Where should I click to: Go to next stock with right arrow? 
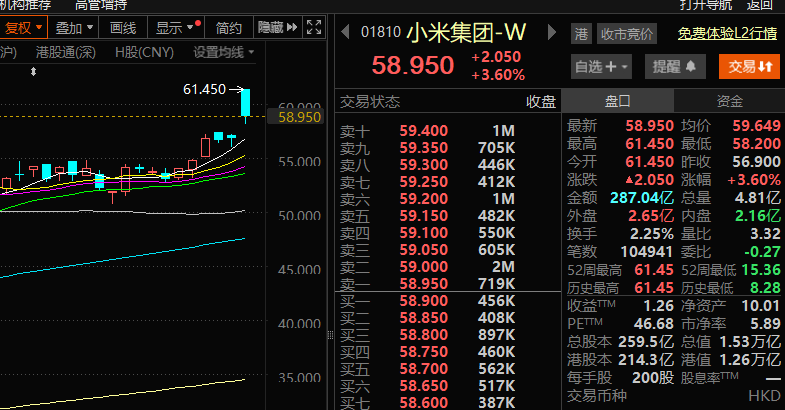(x=552, y=32)
